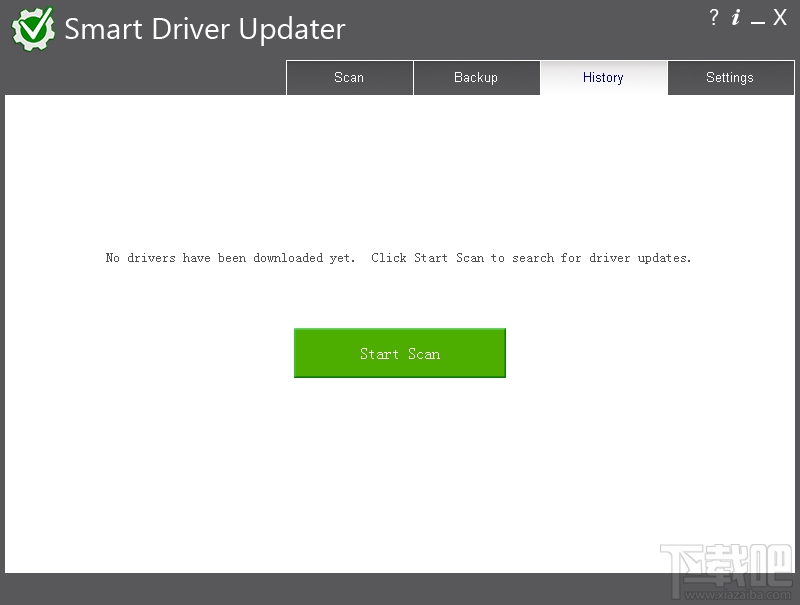Image resolution: width=800 pixels, height=605 pixels.
Task: Click the info (i) icon in titlebar
Action: tap(737, 17)
